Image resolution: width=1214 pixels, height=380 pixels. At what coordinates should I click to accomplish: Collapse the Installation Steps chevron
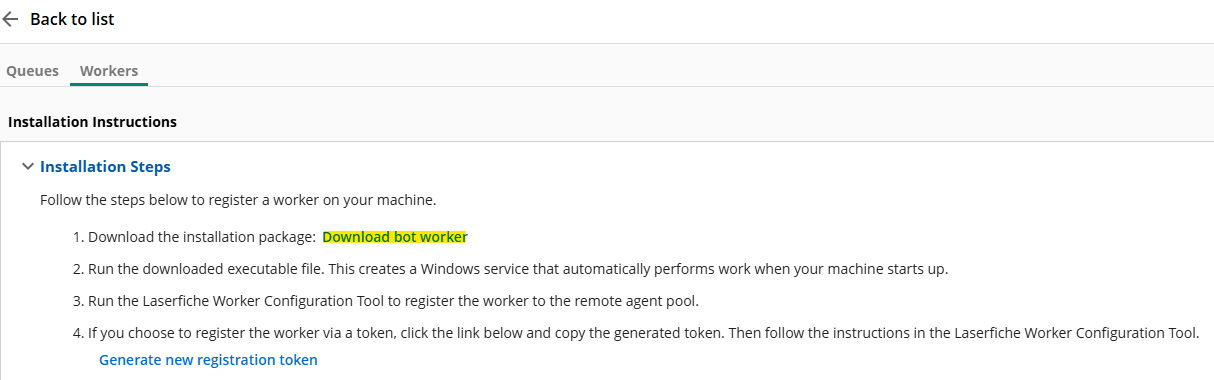point(27,167)
